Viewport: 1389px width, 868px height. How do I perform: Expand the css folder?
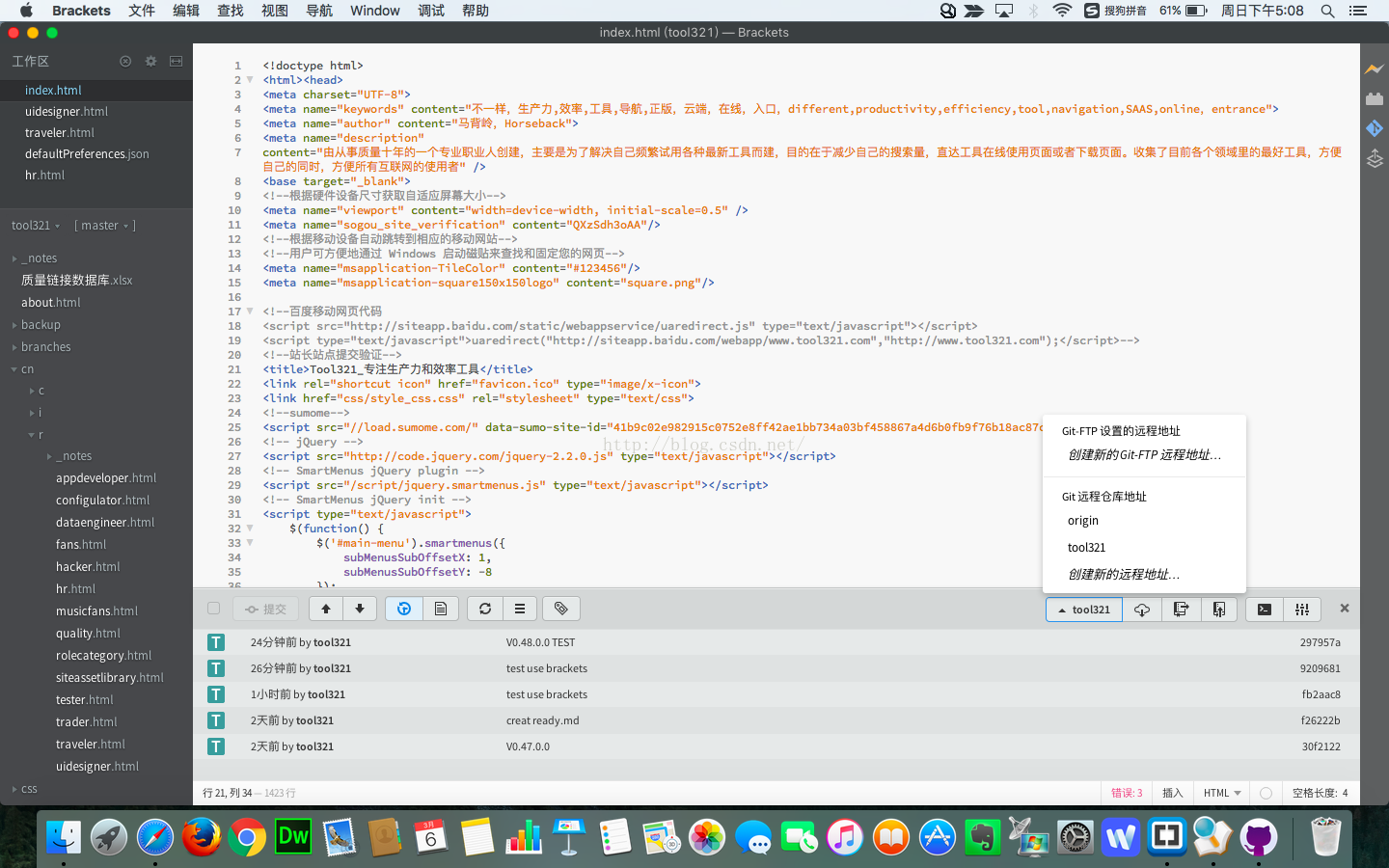click(x=14, y=789)
